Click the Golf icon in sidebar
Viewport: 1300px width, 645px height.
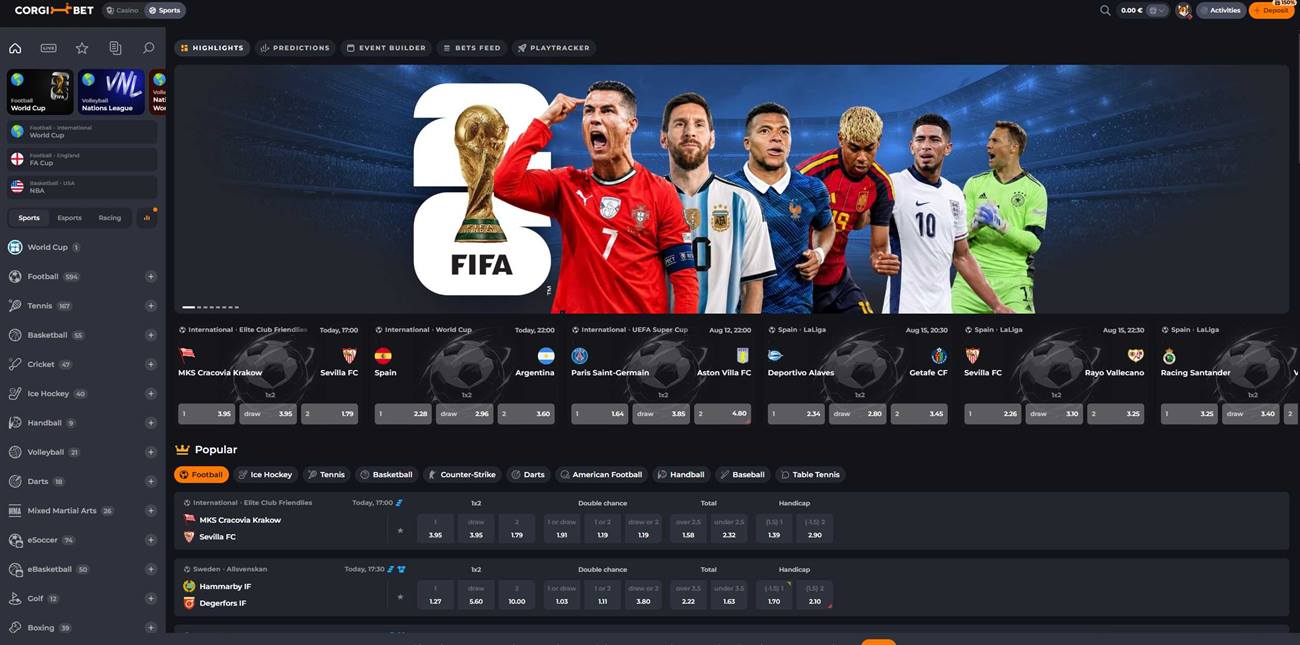(x=15, y=598)
